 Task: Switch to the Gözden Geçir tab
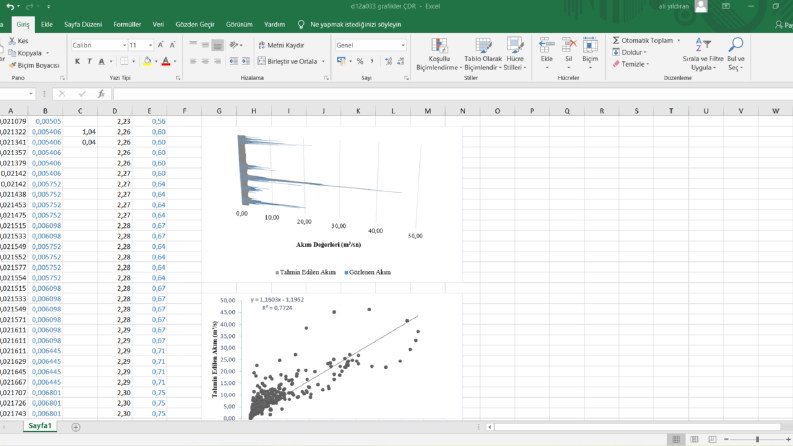(x=195, y=24)
